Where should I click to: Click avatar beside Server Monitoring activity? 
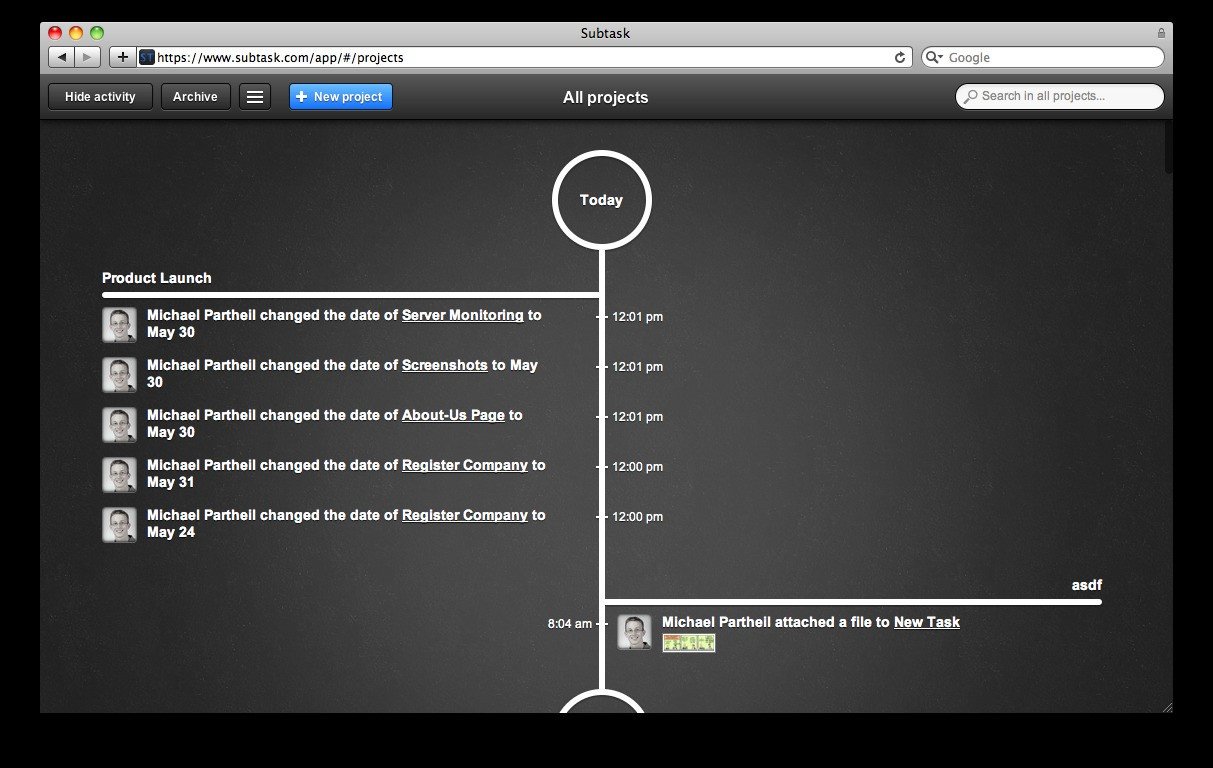click(119, 325)
